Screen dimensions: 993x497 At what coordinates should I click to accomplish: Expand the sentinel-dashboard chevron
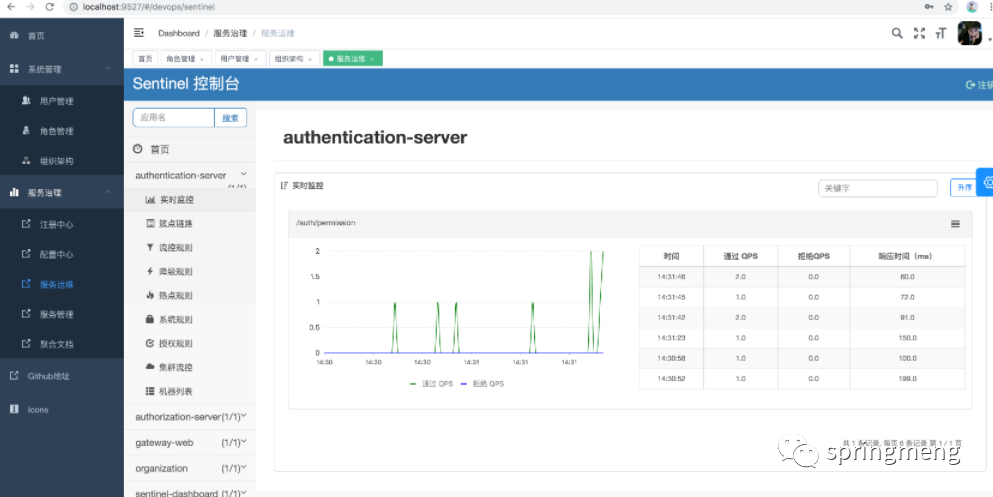[x=244, y=492]
